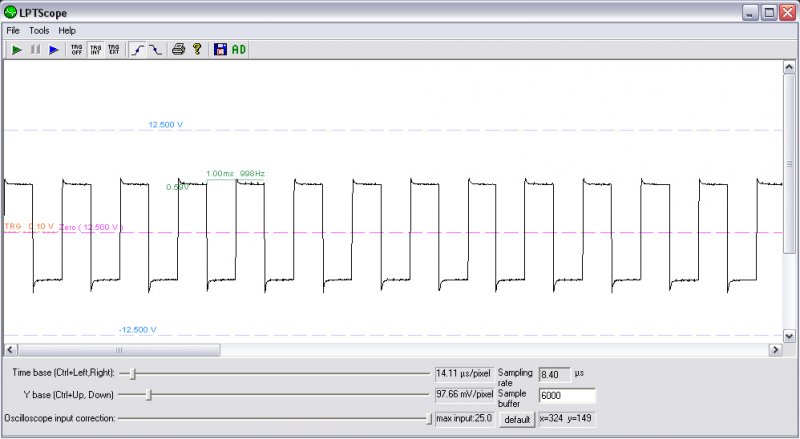Select internal trigger TRG INT
Image resolution: width=800 pixels, height=439 pixels.
click(x=95, y=50)
